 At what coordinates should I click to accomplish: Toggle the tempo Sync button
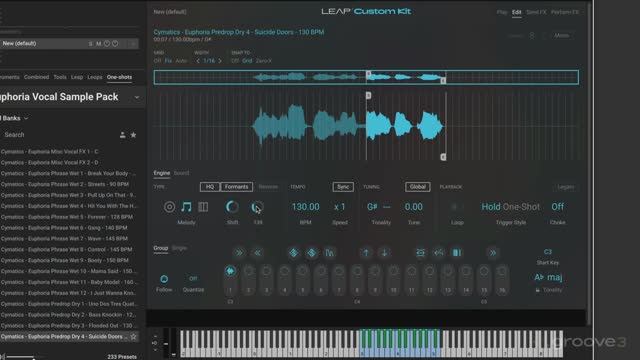point(343,187)
